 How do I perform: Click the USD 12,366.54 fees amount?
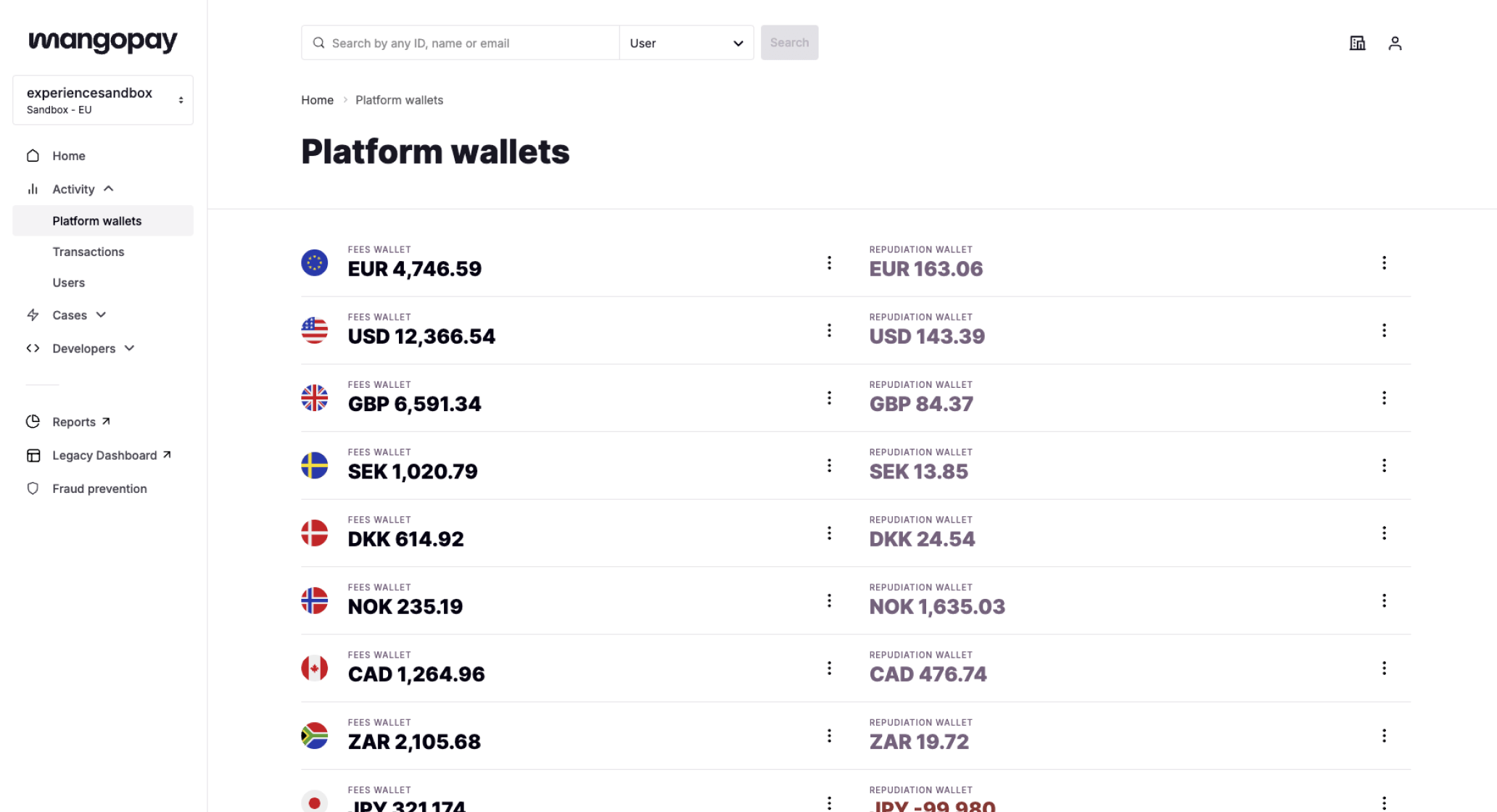[421, 336]
